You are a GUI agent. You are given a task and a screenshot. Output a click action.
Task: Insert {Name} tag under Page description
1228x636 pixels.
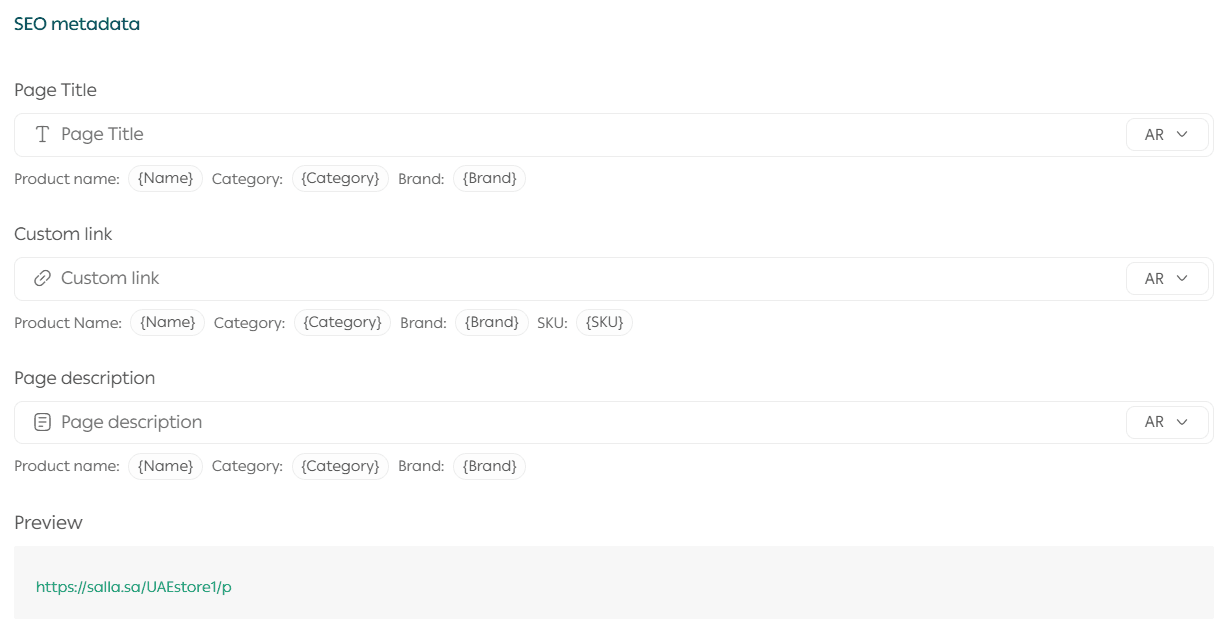coord(166,466)
